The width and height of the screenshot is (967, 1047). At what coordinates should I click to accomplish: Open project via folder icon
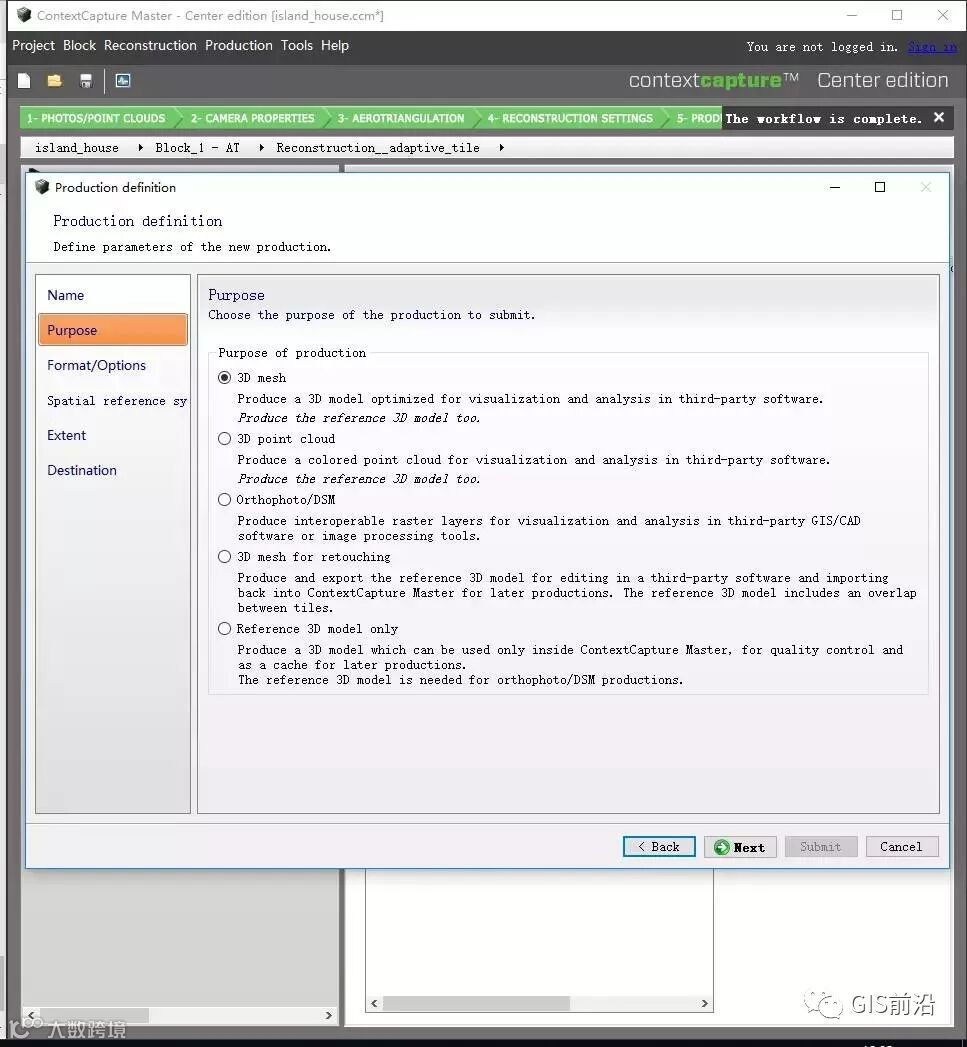tap(55, 81)
